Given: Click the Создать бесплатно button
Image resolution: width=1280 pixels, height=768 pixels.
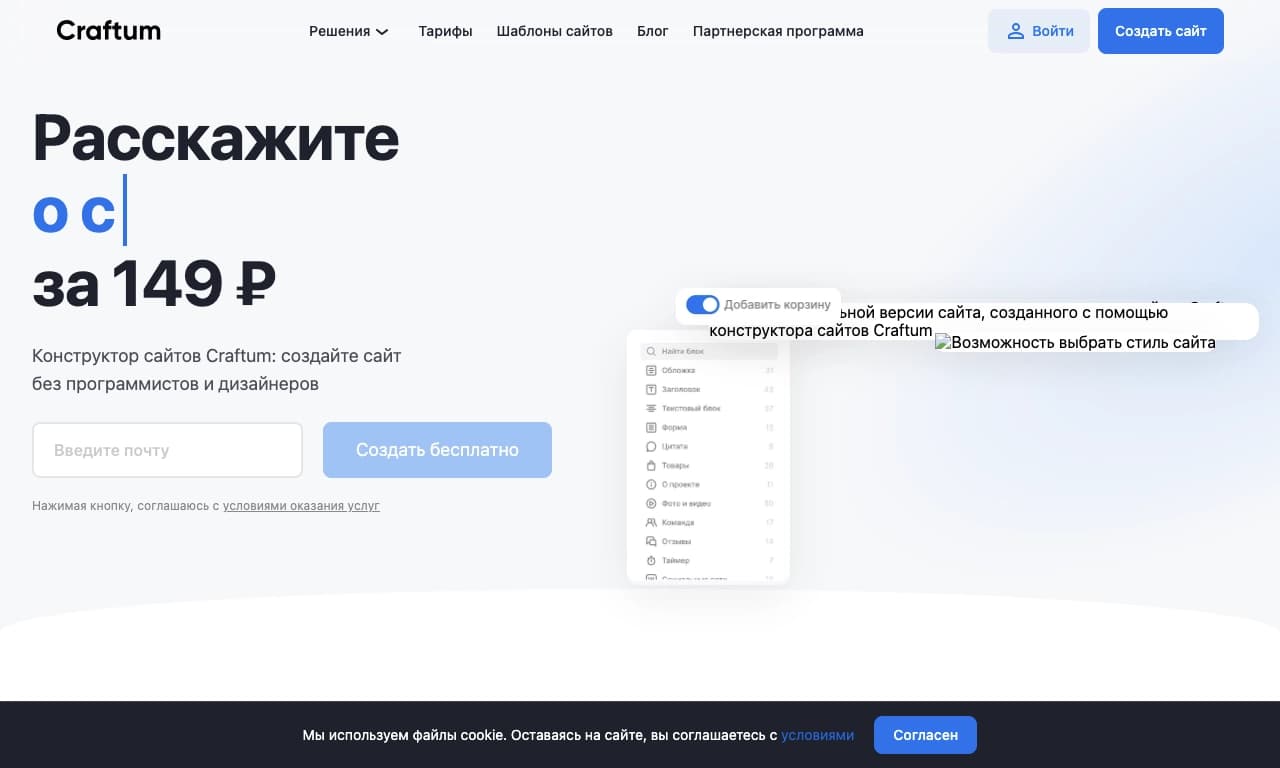Looking at the screenshot, I should (x=437, y=450).
